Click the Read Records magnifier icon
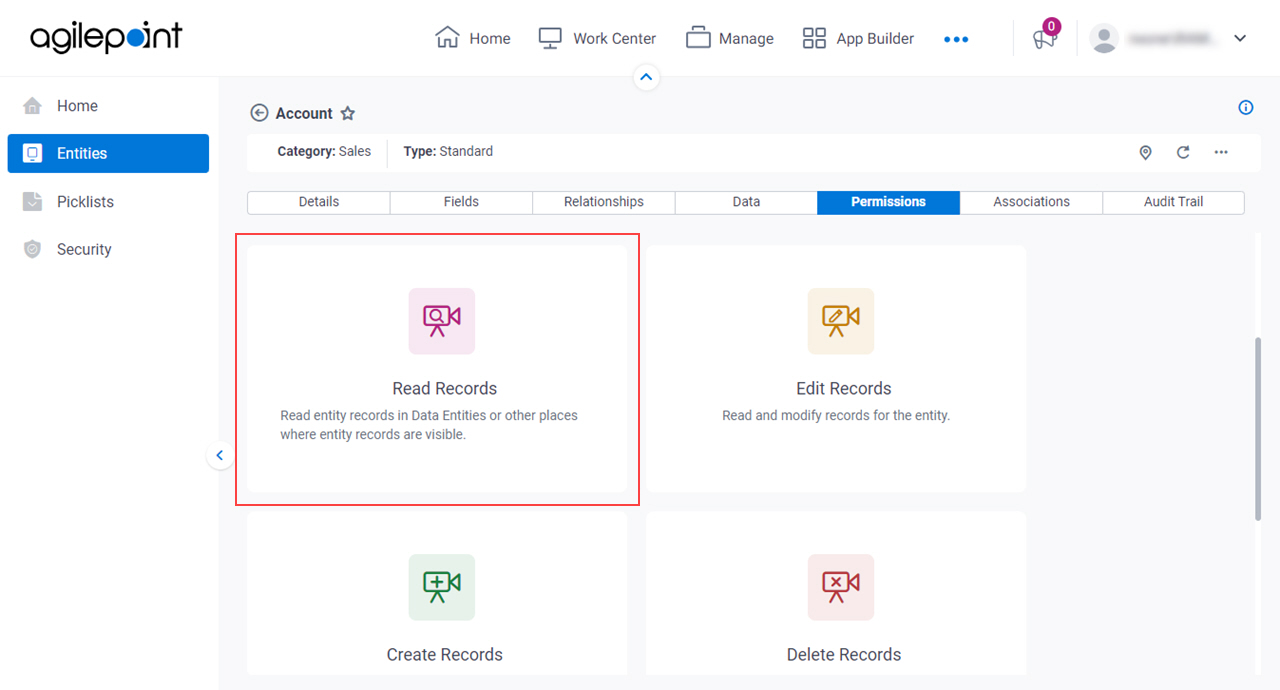Viewport: 1280px width, 690px height. point(442,321)
